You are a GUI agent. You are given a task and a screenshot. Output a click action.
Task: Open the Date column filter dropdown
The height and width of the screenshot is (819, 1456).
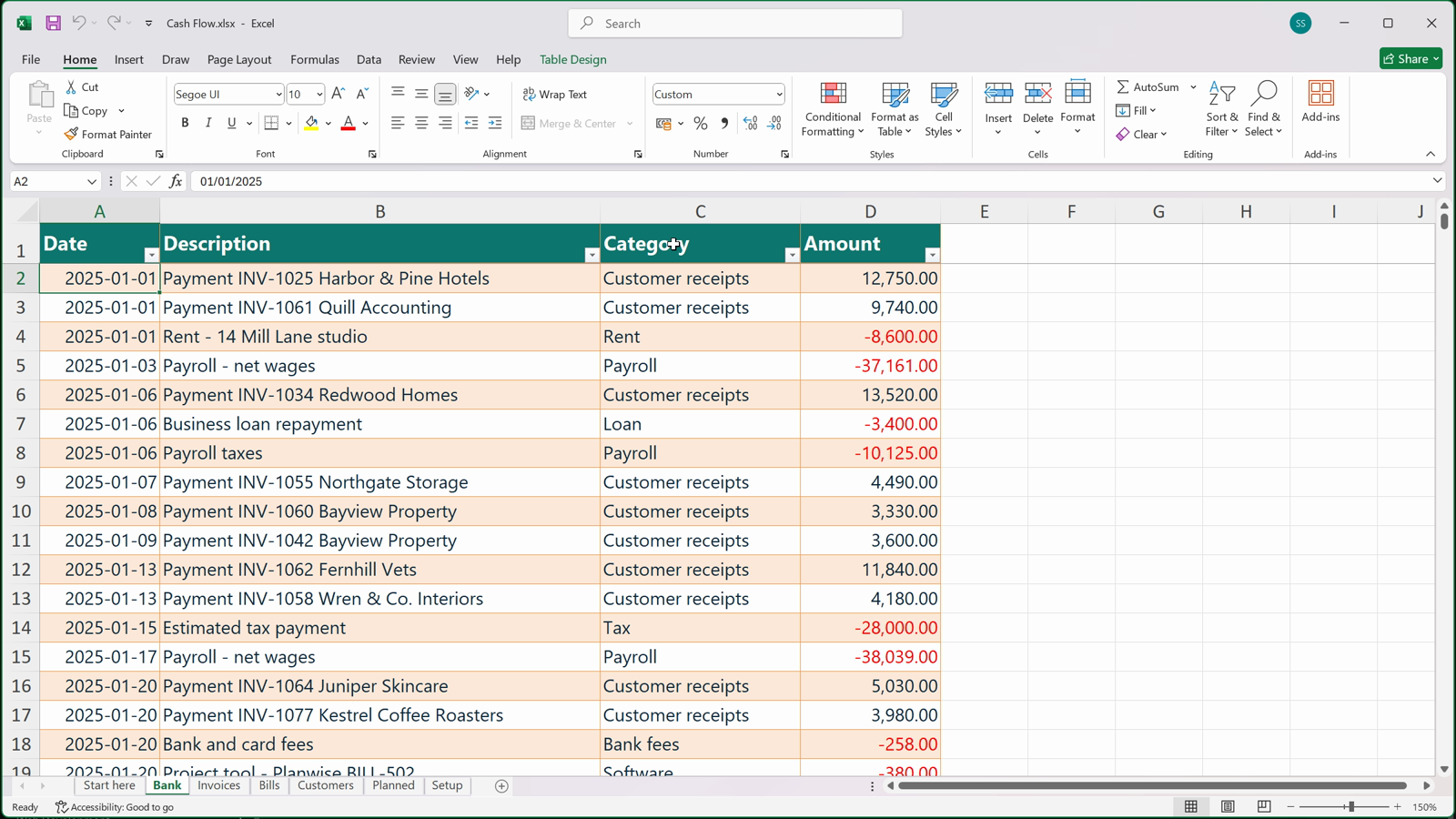[x=151, y=255]
